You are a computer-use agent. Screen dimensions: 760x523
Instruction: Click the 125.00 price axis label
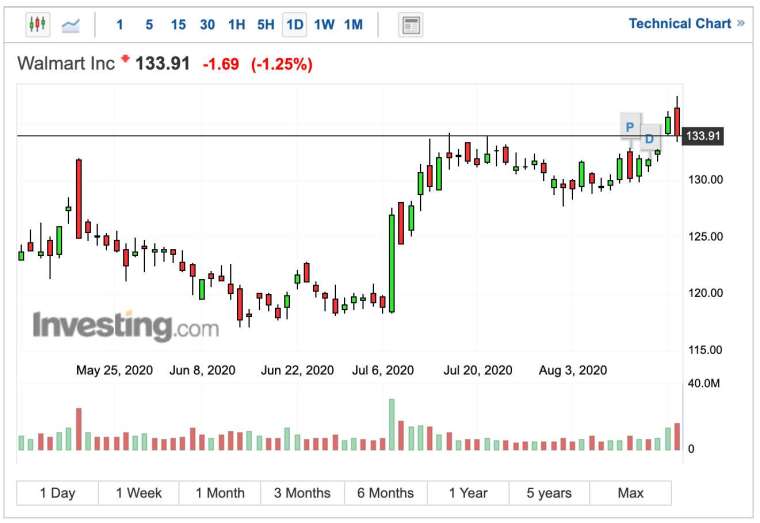[x=705, y=237]
